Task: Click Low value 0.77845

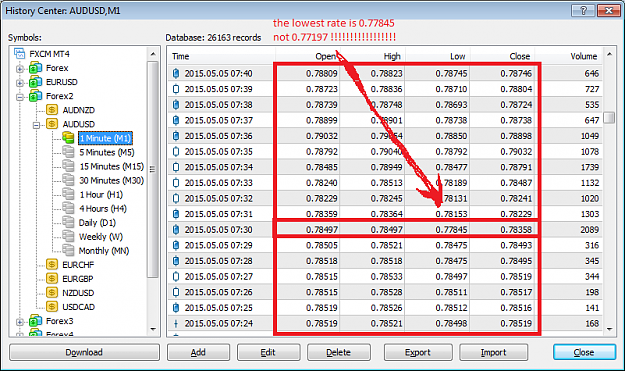Action: 451,230
